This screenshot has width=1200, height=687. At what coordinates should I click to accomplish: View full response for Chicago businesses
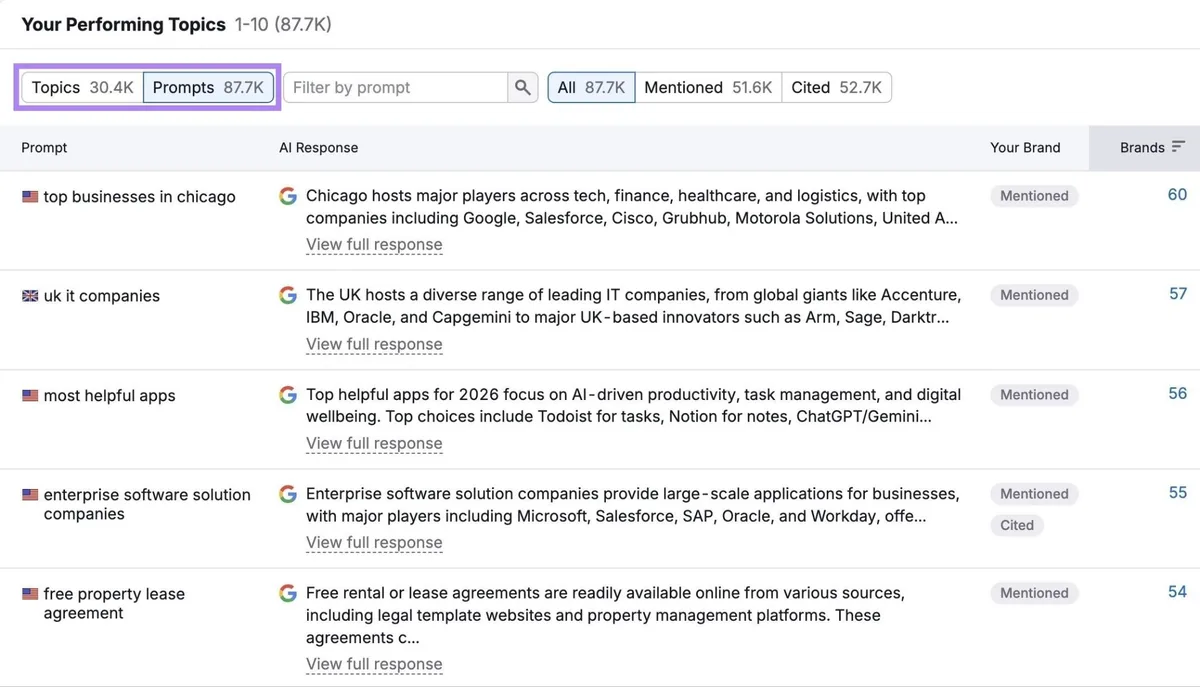point(374,245)
